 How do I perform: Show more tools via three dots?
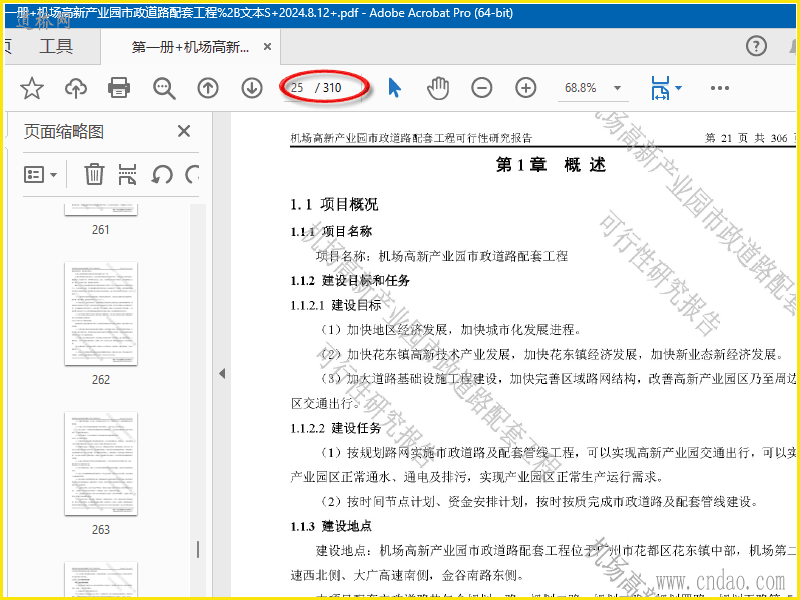[x=719, y=88]
